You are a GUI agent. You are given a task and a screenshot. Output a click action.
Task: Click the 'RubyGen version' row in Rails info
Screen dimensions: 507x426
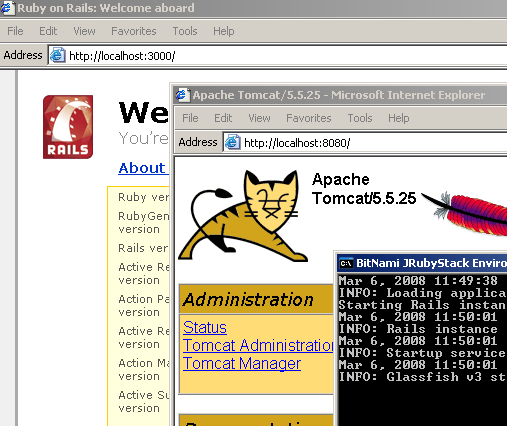pos(143,223)
